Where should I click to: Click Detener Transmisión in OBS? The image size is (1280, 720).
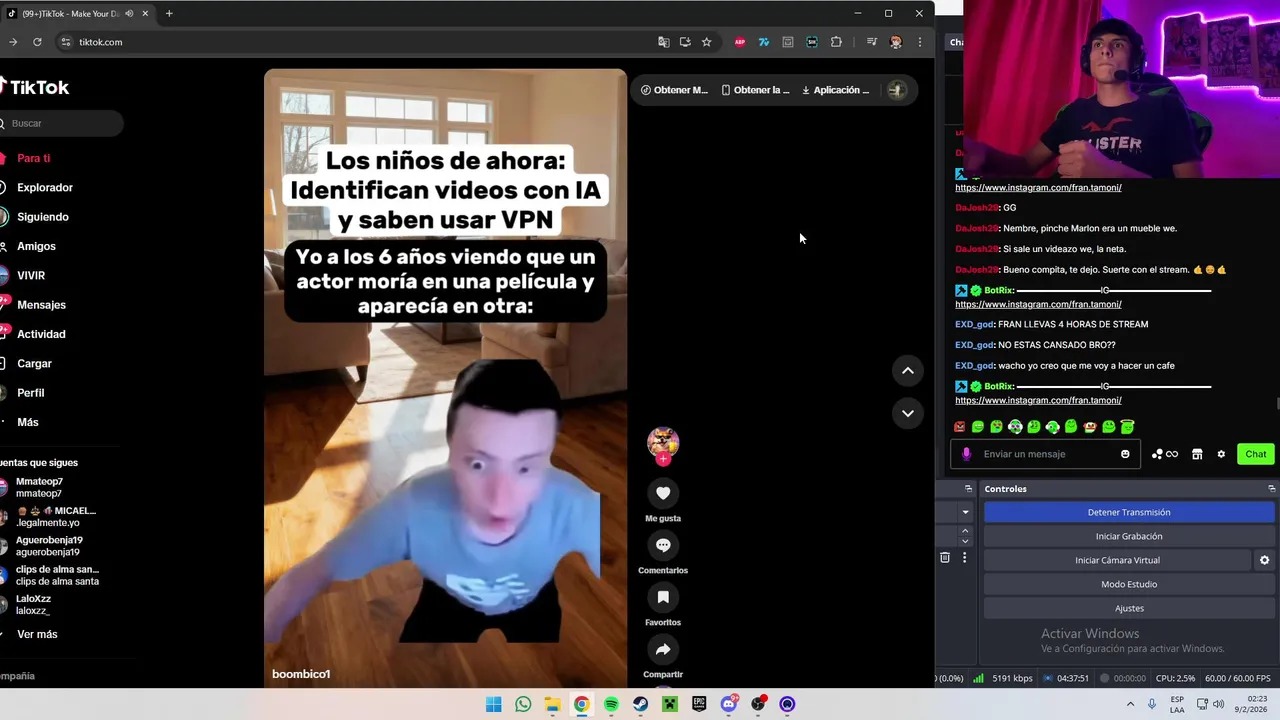(1129, 512)
